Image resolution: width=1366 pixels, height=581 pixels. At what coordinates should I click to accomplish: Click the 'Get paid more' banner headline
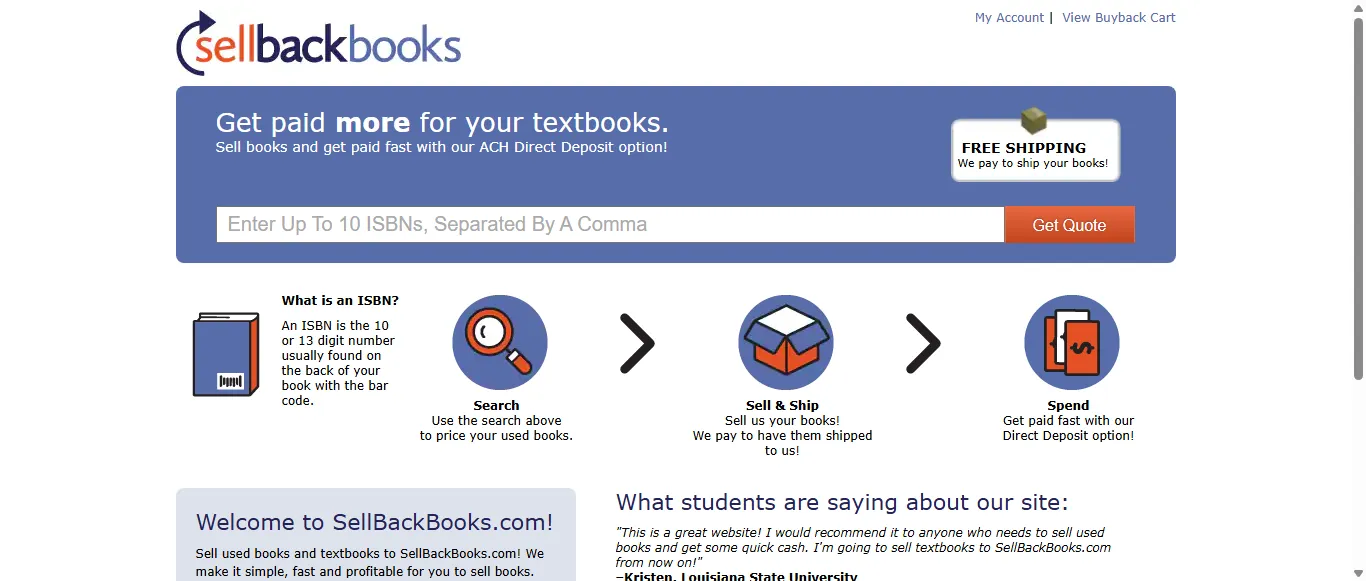pos(442,122)
